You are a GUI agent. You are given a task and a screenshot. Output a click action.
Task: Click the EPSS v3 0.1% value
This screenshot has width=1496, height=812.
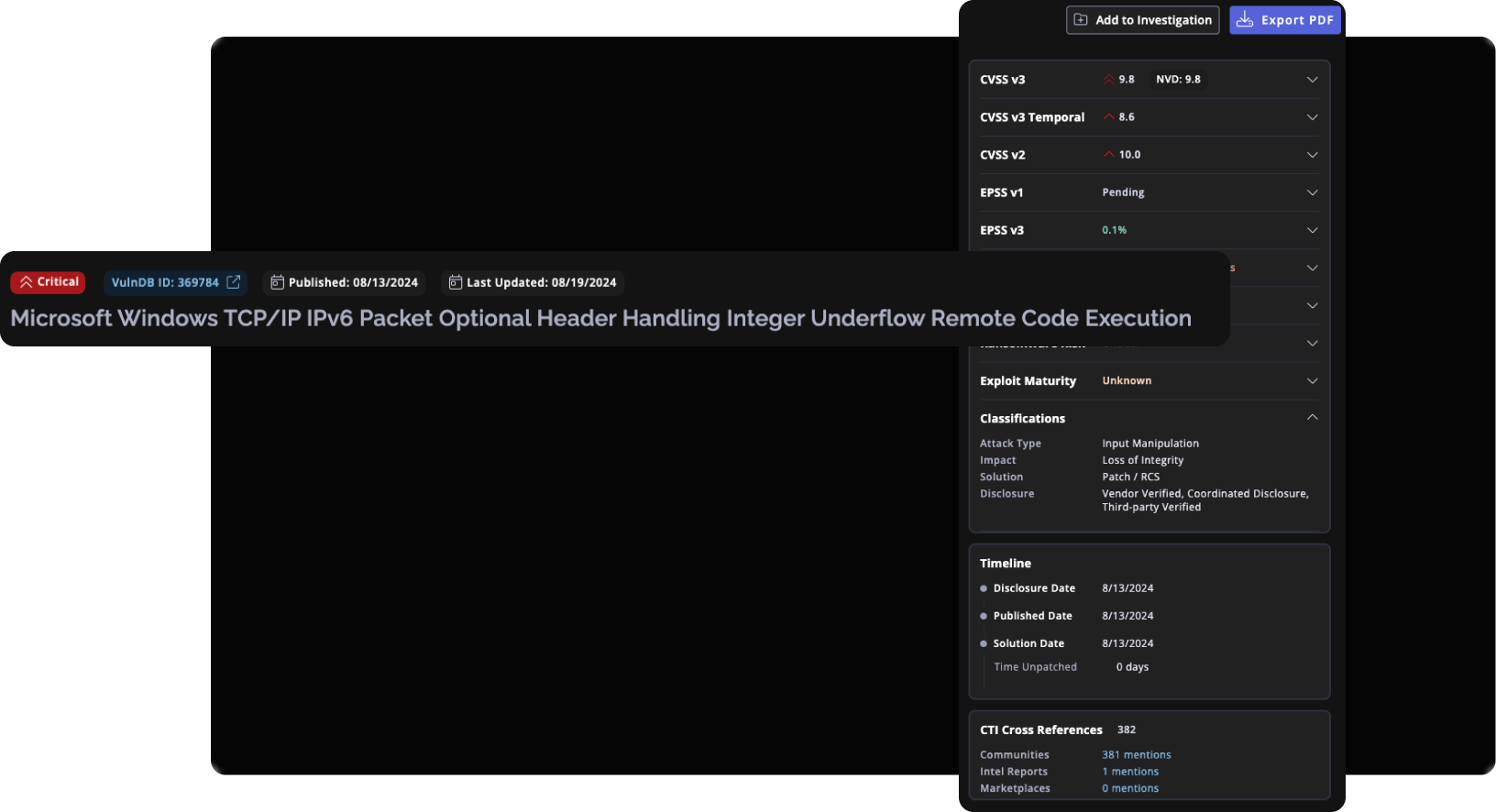[1114, 230]
